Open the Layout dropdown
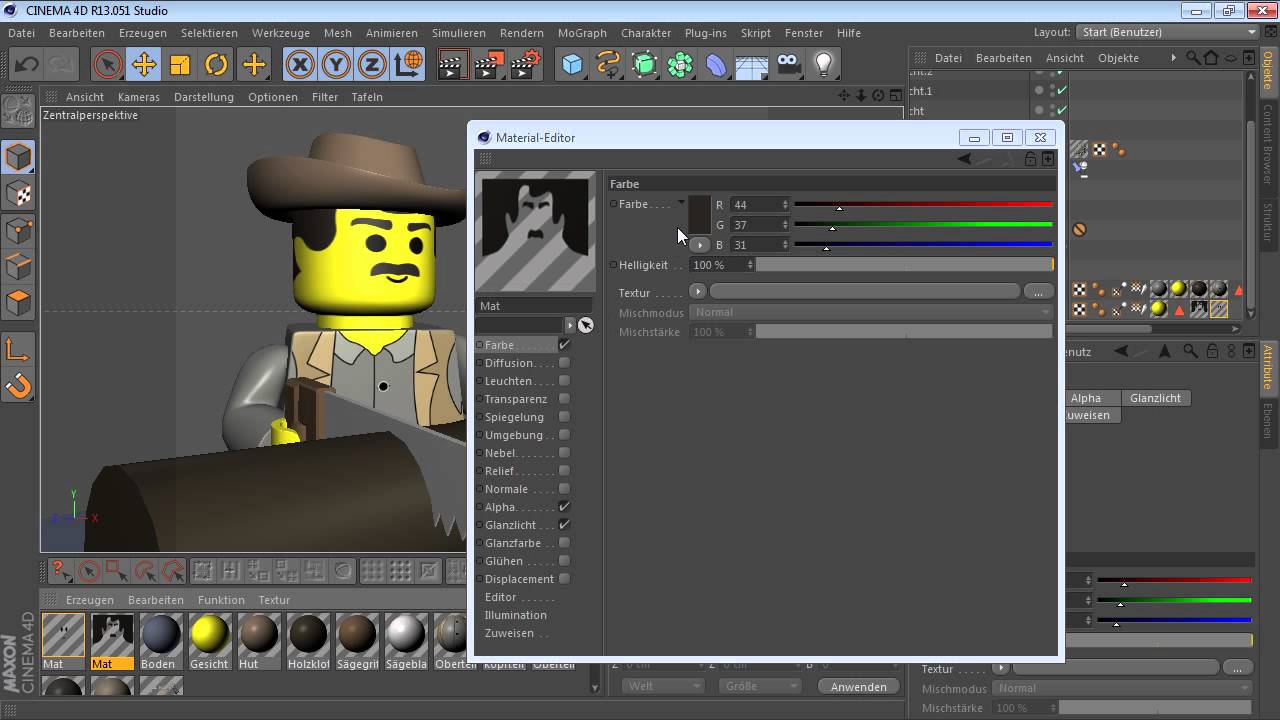 click(1170, 32)
